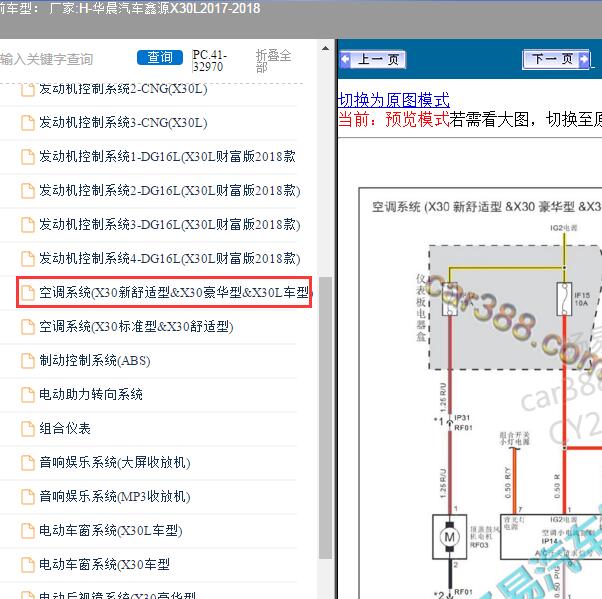Viewport: 602px width, 599px height.
Task: Click document icon beside 组合仪表
Action: (28, 429)
